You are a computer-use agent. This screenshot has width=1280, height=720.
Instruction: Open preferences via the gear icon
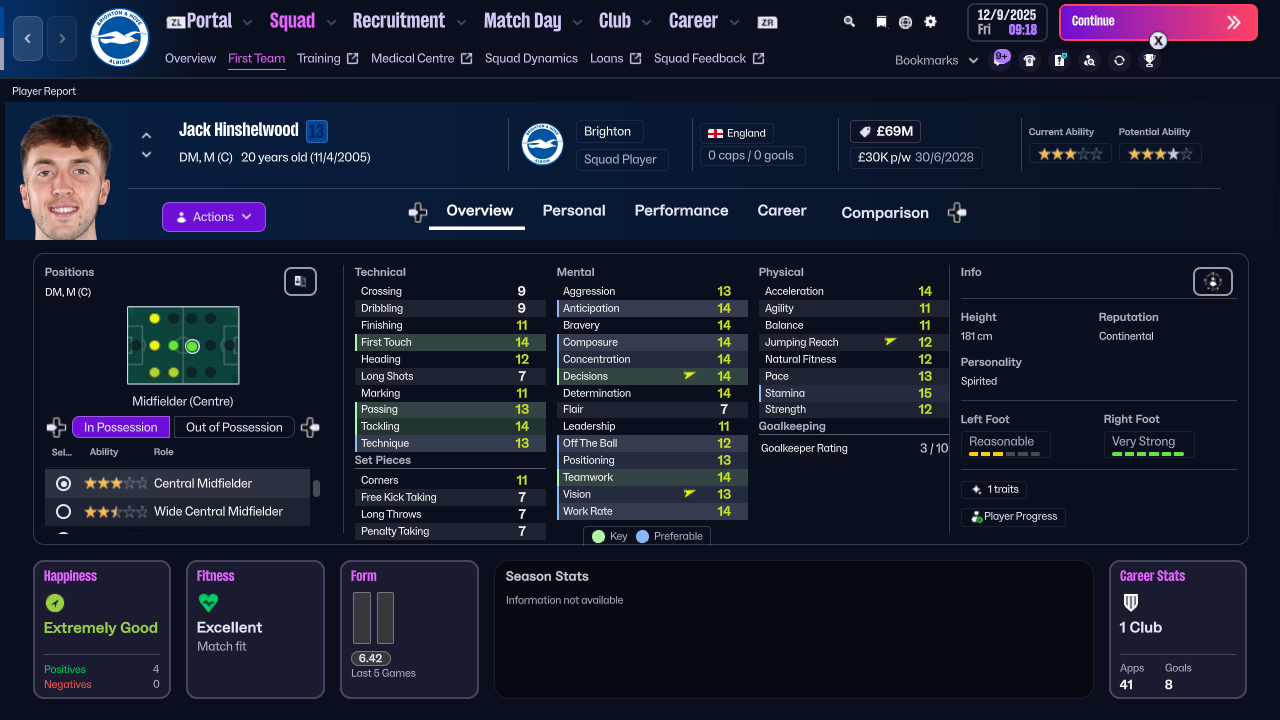929,20
